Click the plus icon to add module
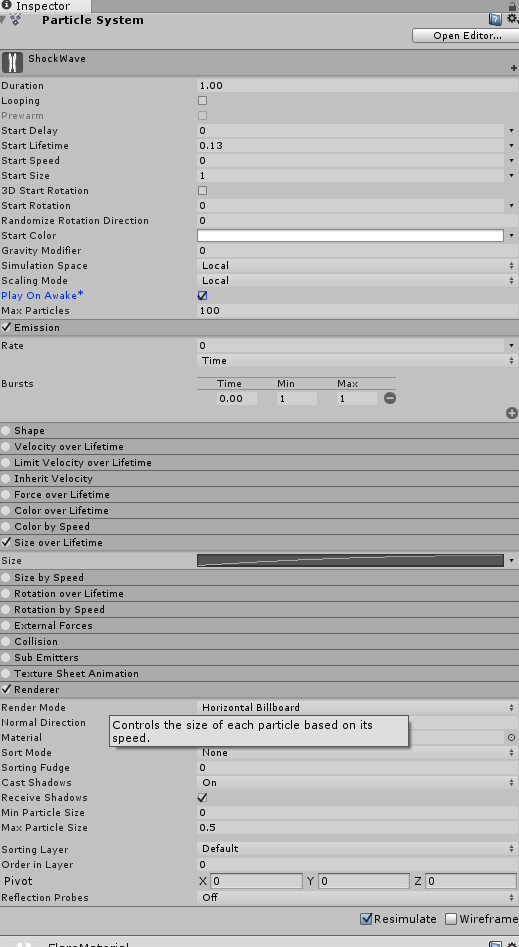The height and width of the screenshot is (947, 519). tap(514, 68)
